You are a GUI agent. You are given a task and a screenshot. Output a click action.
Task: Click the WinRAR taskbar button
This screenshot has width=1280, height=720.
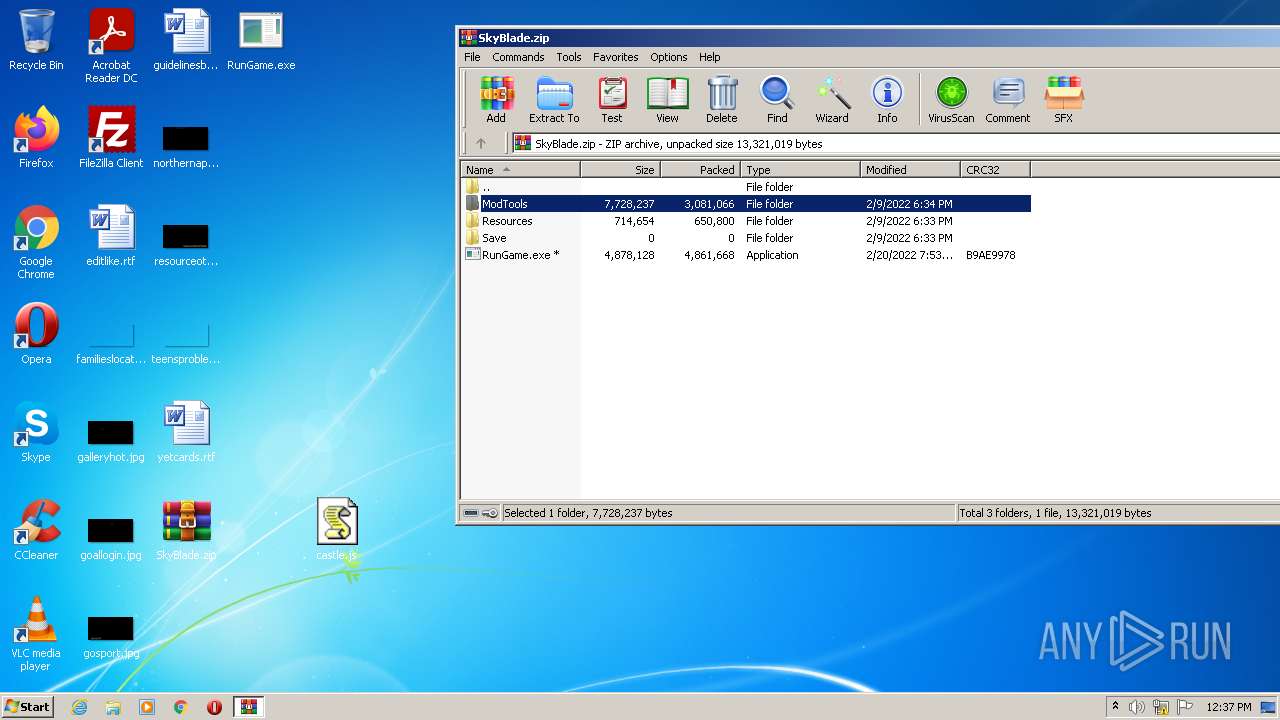tap(248, 707)
